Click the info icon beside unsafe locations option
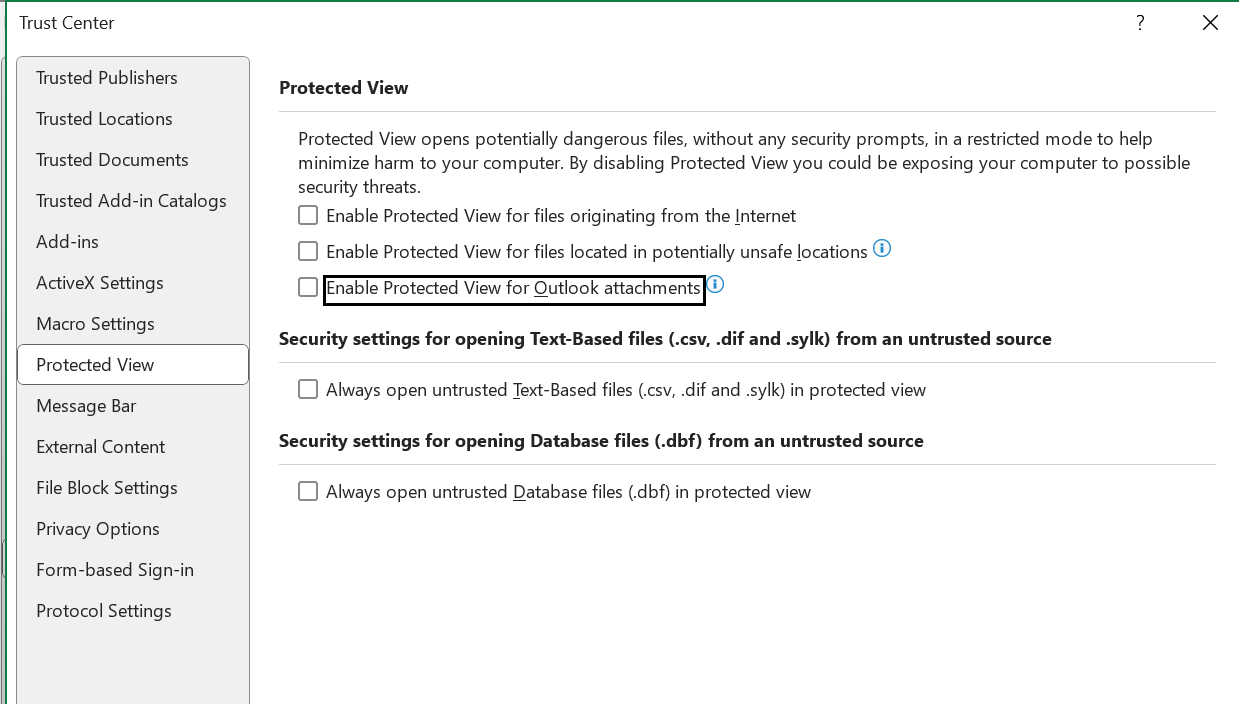 click(x=882, y=250)
